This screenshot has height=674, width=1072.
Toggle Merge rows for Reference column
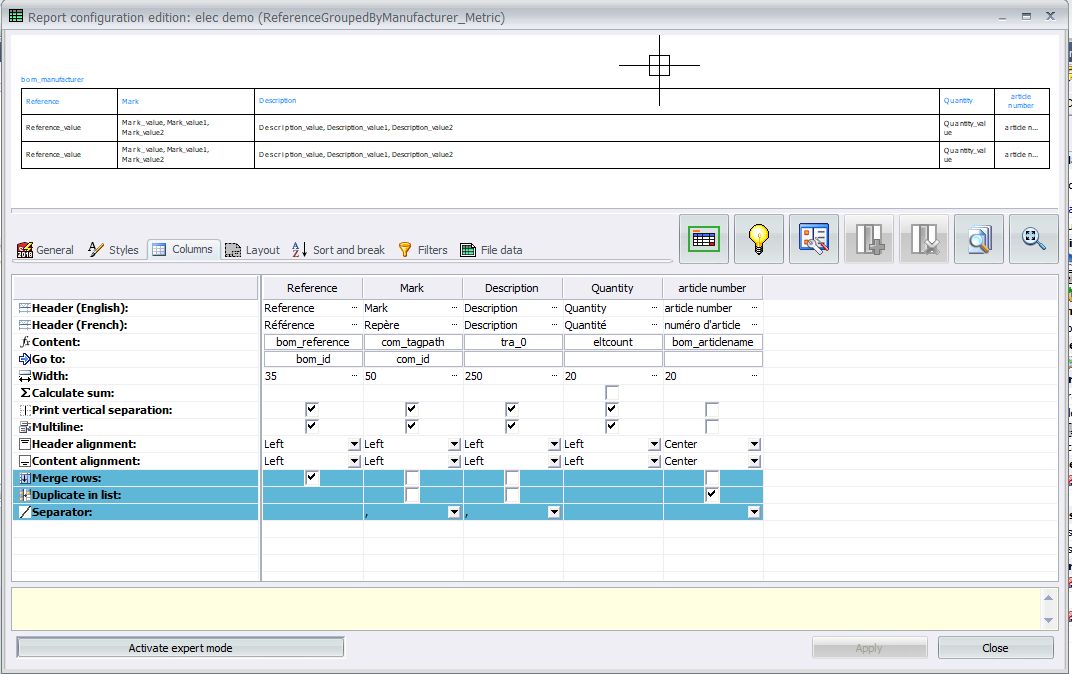(x=312, y=478)
